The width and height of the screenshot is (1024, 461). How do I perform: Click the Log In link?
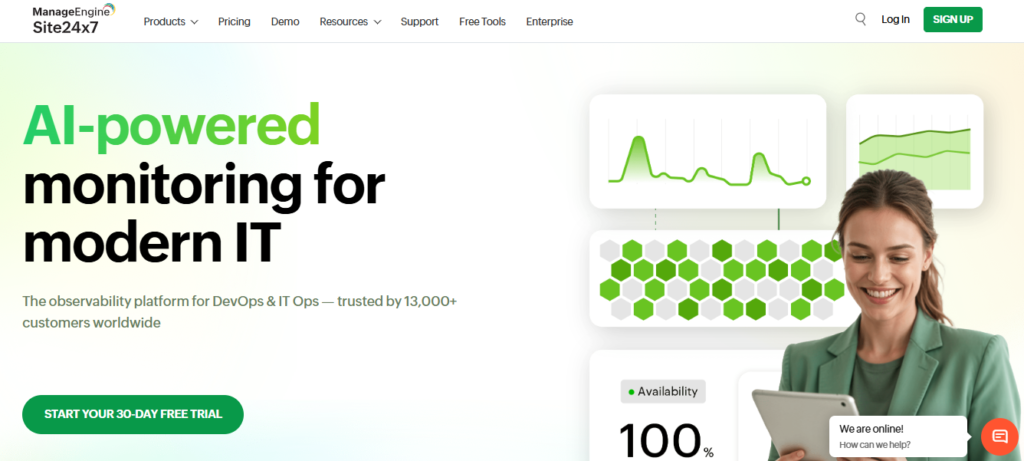click(x=895, y=19)
